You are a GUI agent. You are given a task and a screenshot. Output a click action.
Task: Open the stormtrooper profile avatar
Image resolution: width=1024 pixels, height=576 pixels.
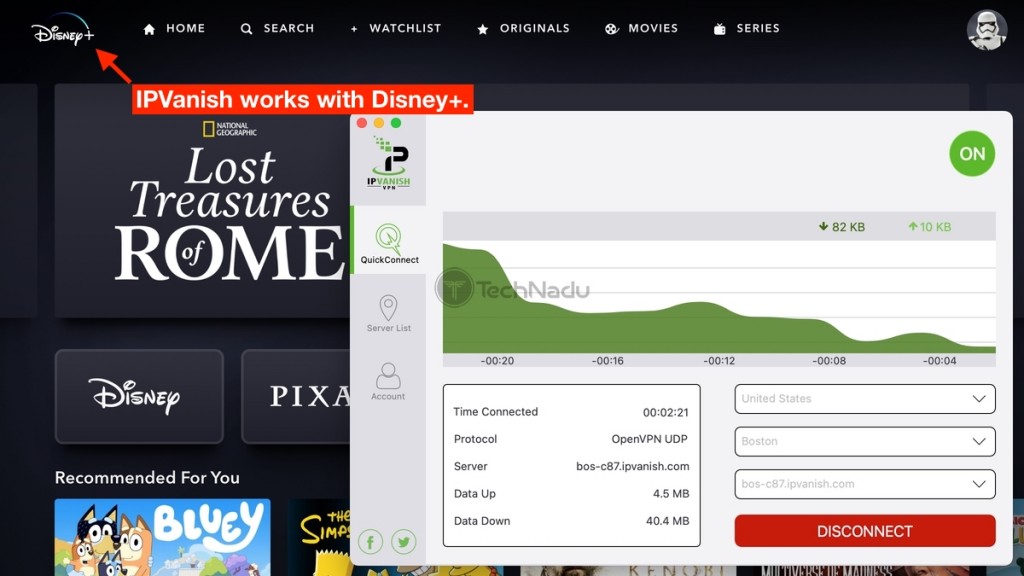[987, 29]
